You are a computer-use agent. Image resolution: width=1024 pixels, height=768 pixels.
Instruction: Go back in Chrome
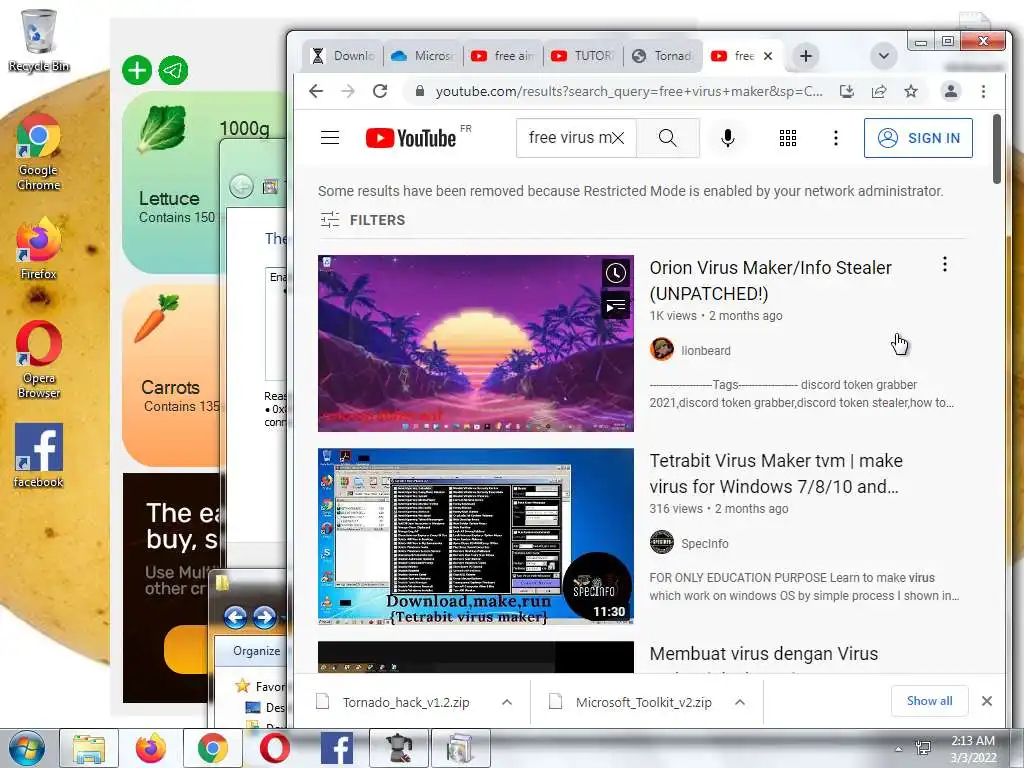pos(316,91)
